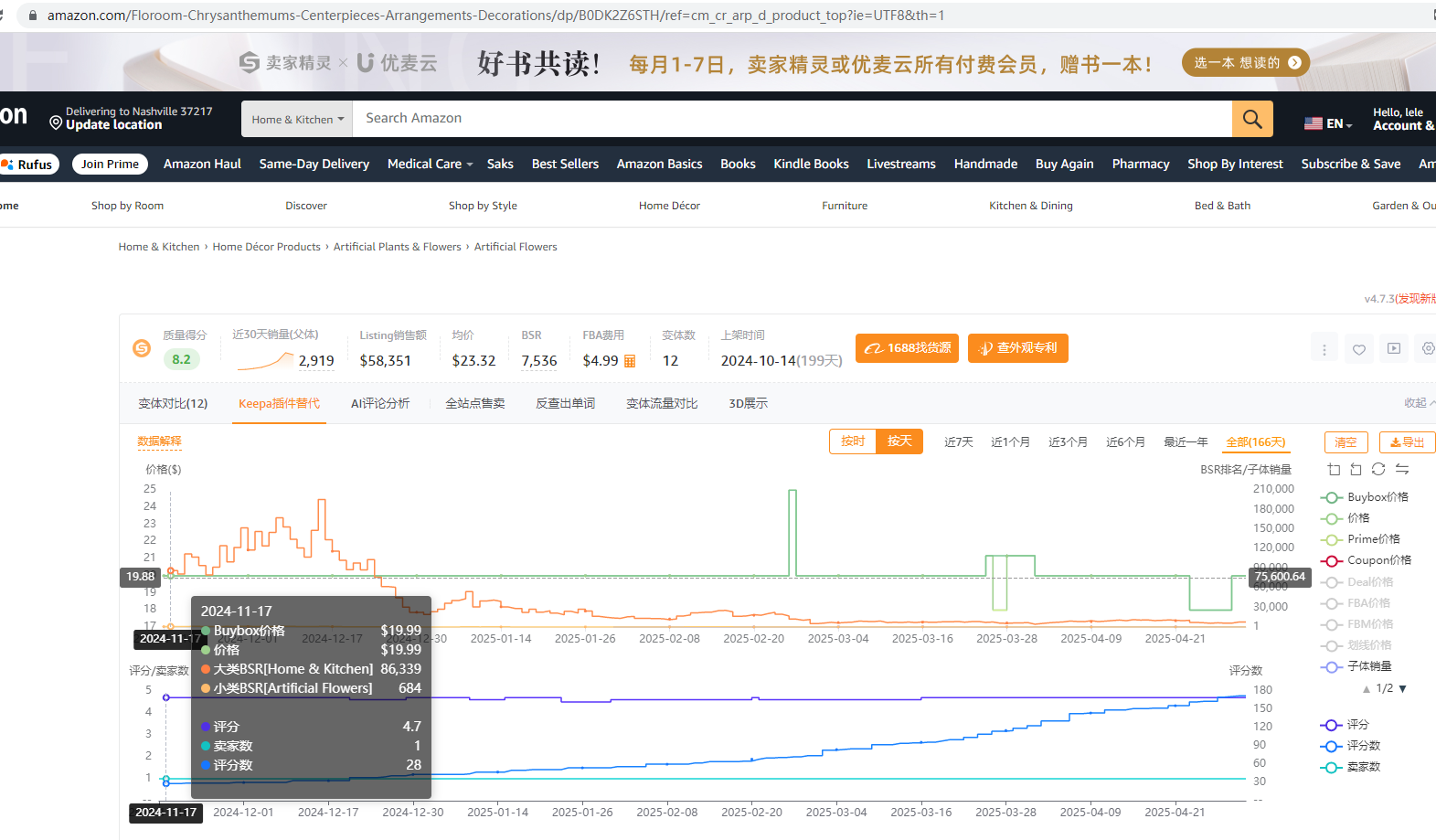Collapse the panel with 收起
The width and height of the screenshot is (1436, 840).
coord(1420,403)
